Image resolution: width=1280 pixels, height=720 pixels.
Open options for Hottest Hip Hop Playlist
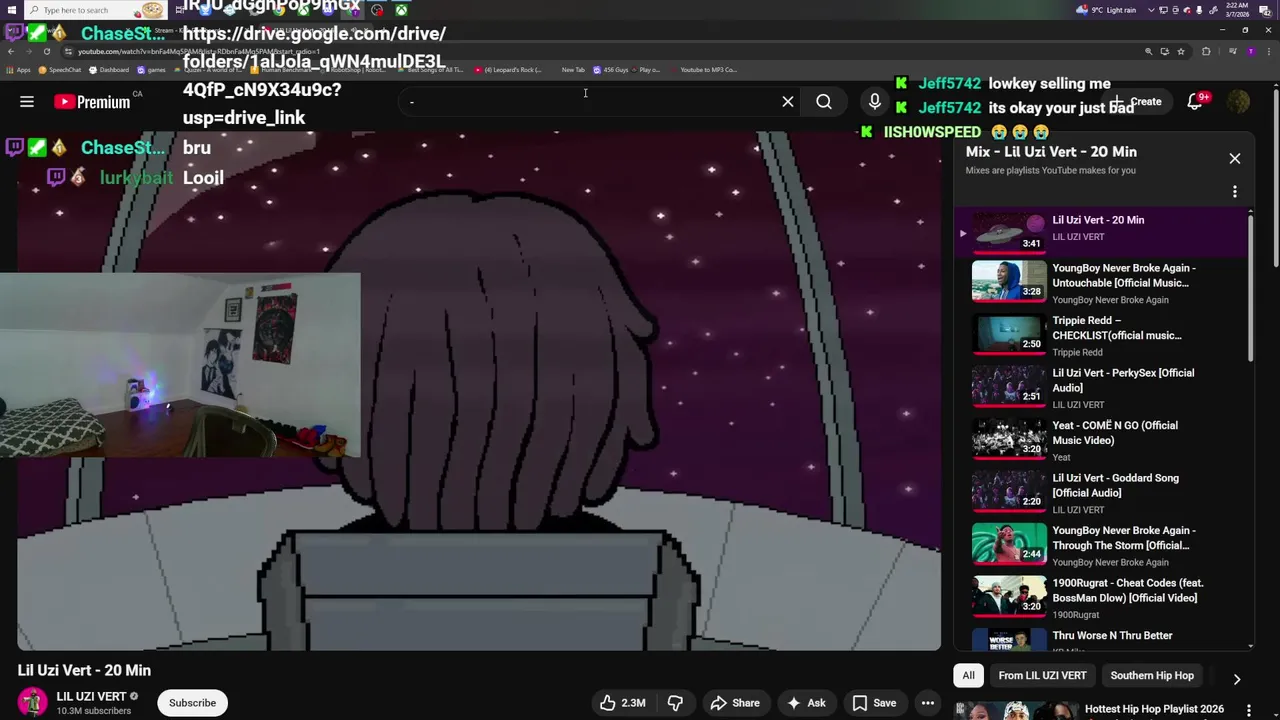click(x=1249, y=710)
